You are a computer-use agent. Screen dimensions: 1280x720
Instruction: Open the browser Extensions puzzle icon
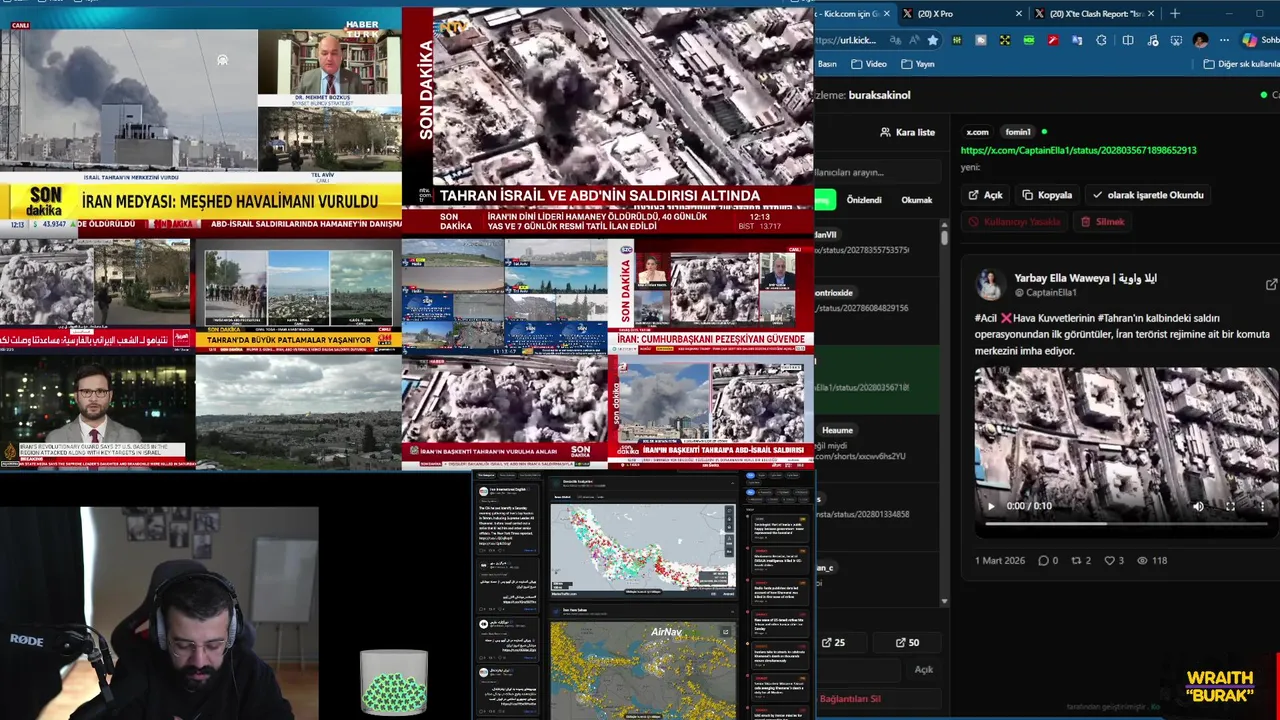(1101, 40)
